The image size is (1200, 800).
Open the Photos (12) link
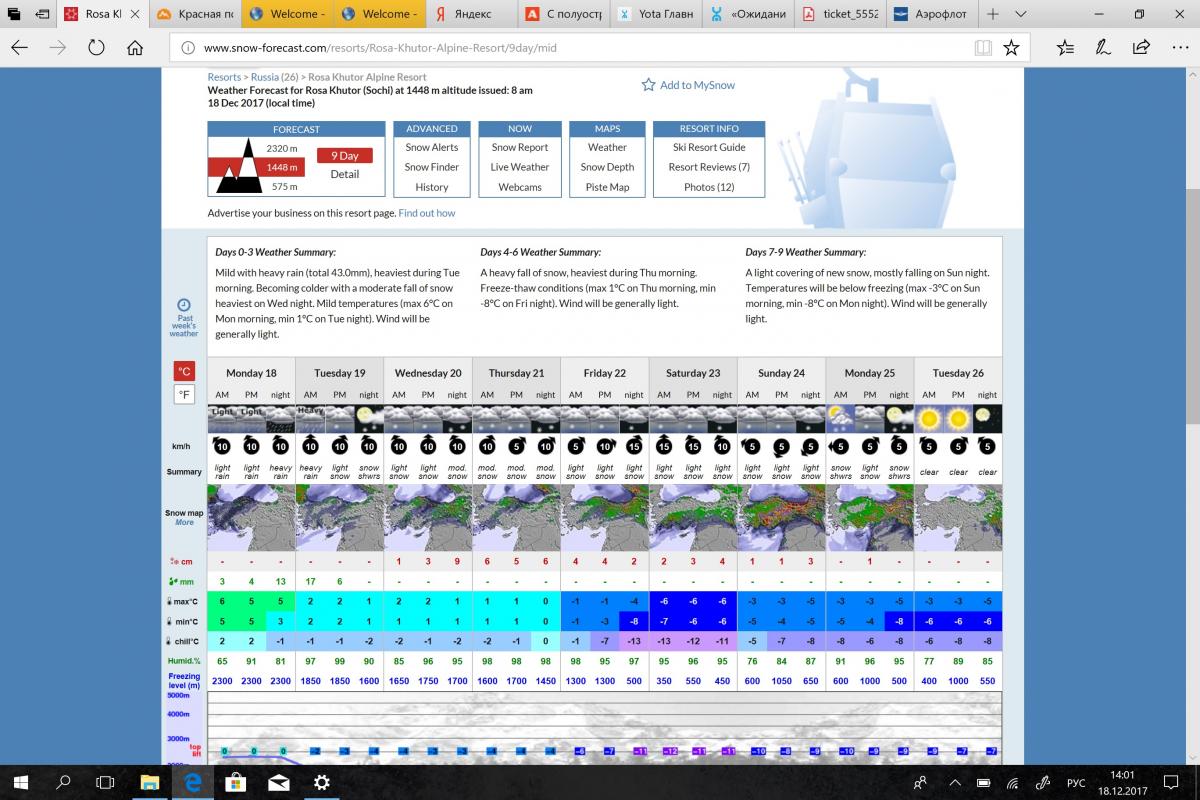point(709,187)
